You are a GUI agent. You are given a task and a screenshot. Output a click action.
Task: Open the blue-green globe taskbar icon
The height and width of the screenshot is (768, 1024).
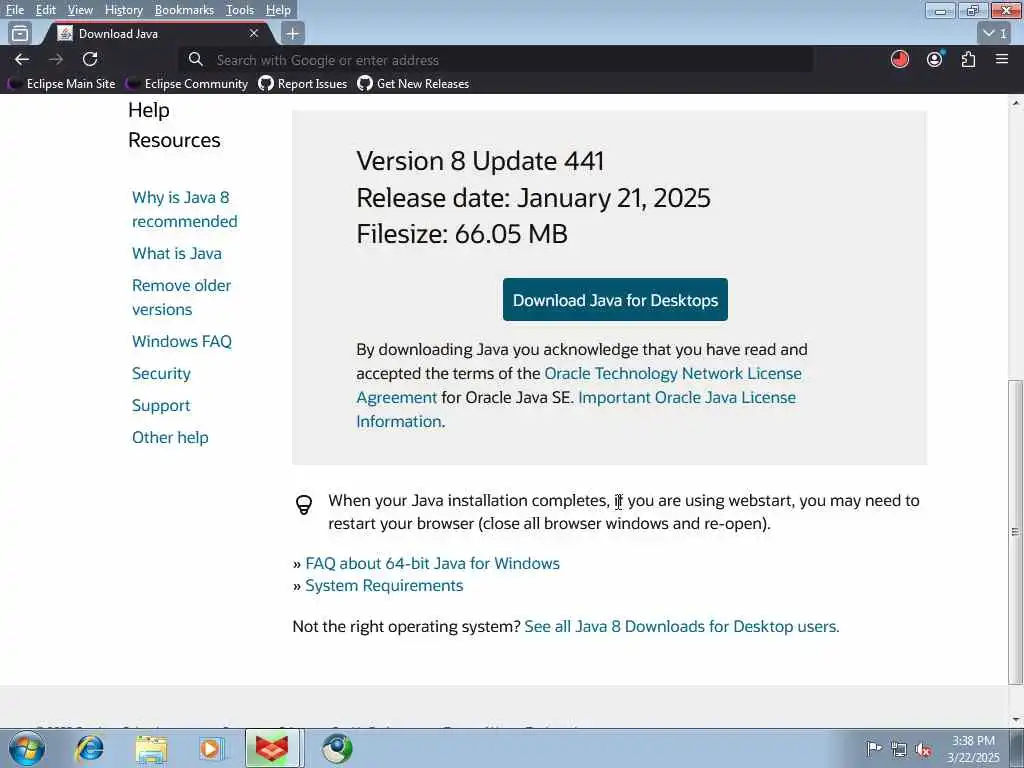[337, 748]
